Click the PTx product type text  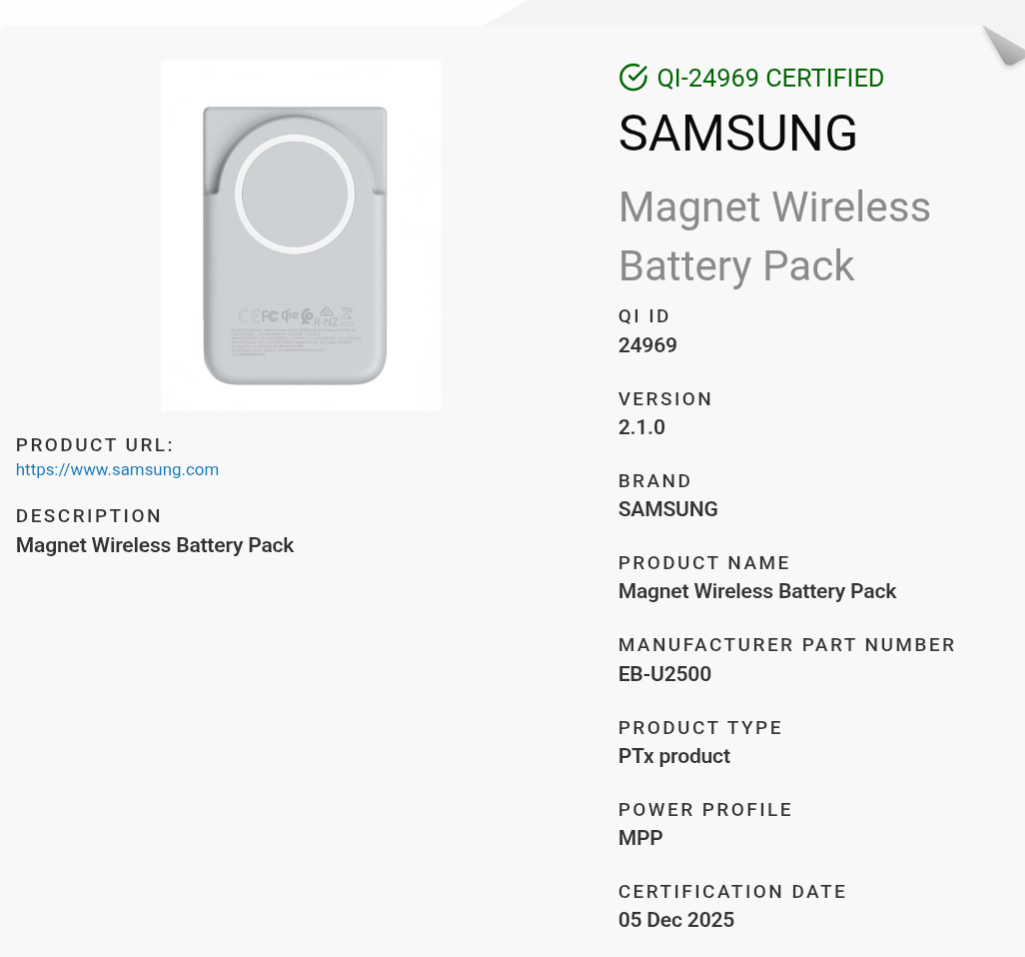click(x=673, y=756)
